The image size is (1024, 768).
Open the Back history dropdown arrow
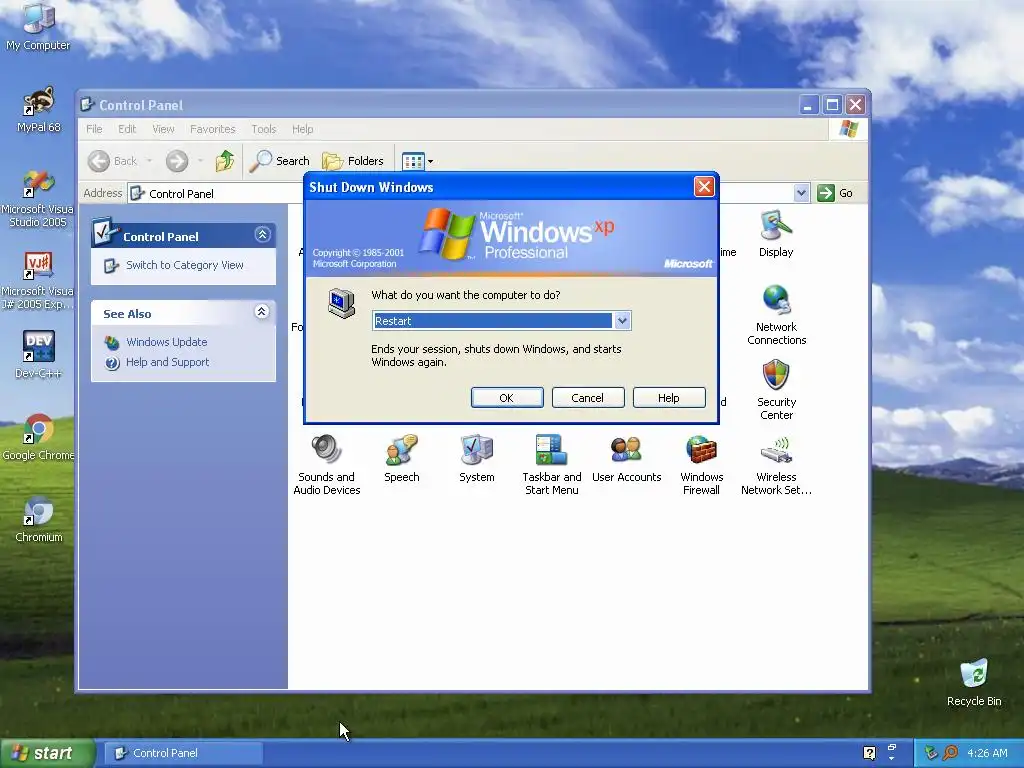[x=149, y=161]
